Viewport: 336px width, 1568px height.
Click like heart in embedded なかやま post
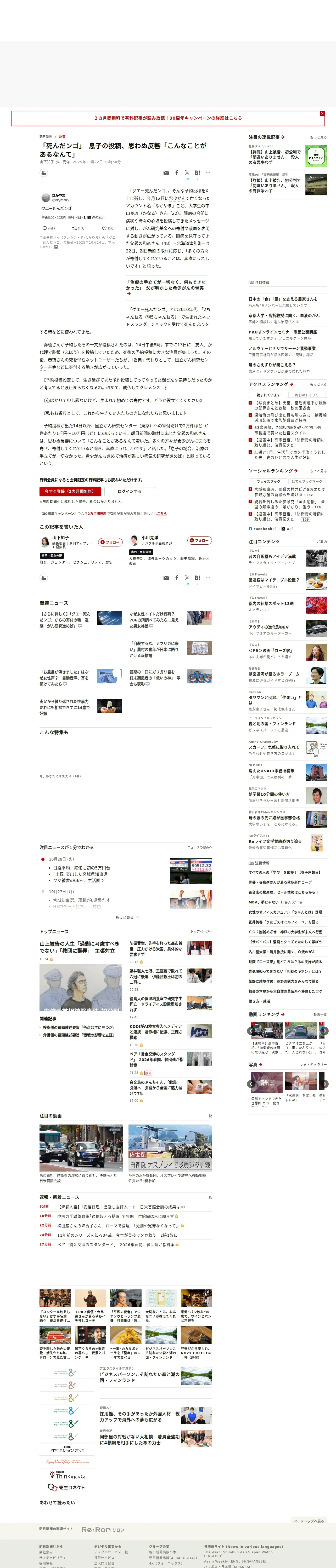104,228
